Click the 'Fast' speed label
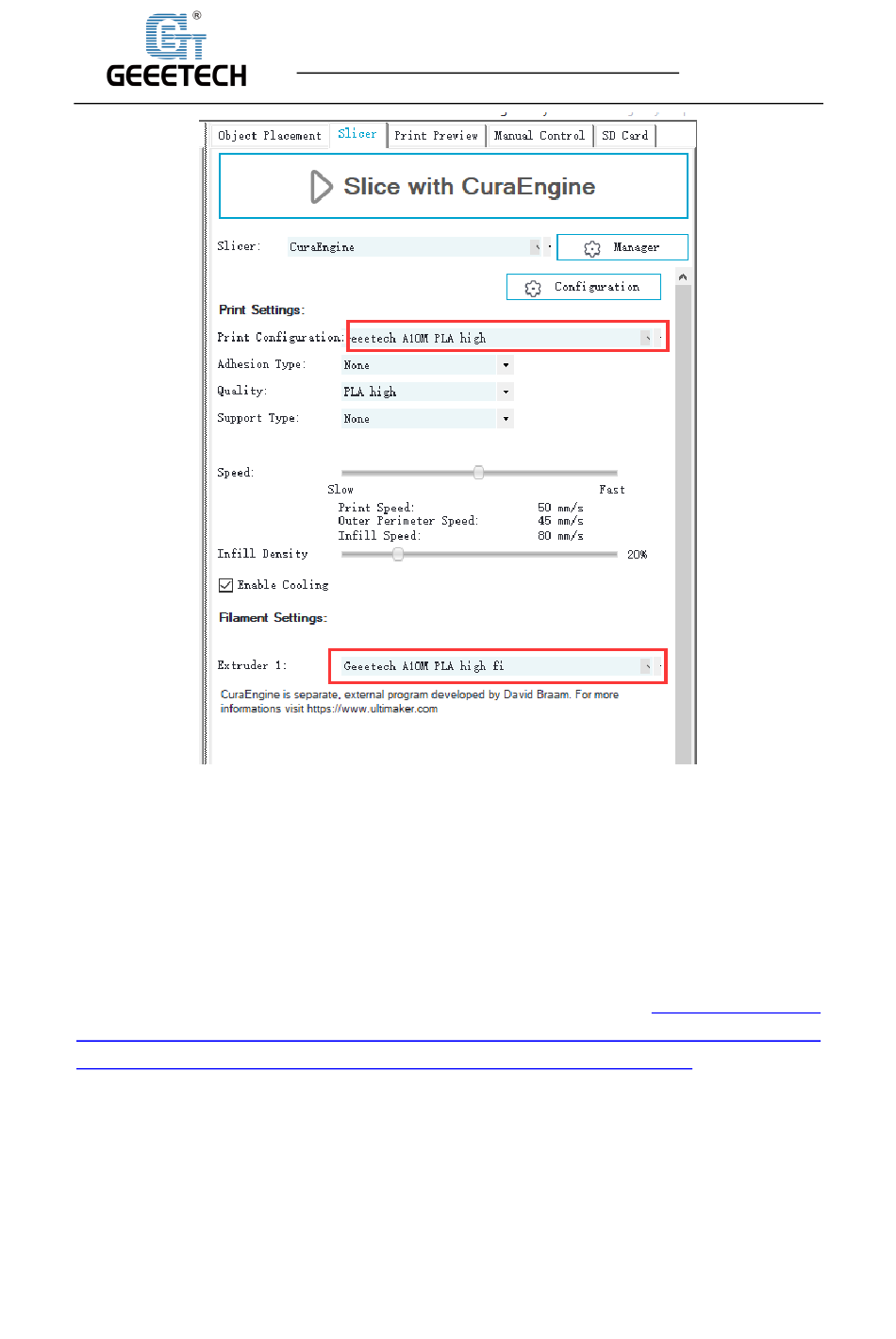This screenshot has width=896, height=1339. [612, 490]
